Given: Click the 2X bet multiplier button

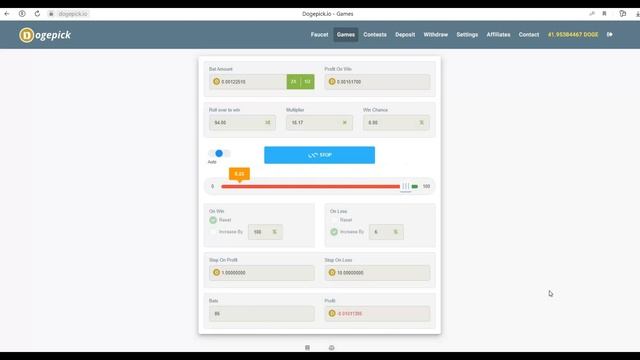Looking at the screenshot, I should tap(293, 82).
